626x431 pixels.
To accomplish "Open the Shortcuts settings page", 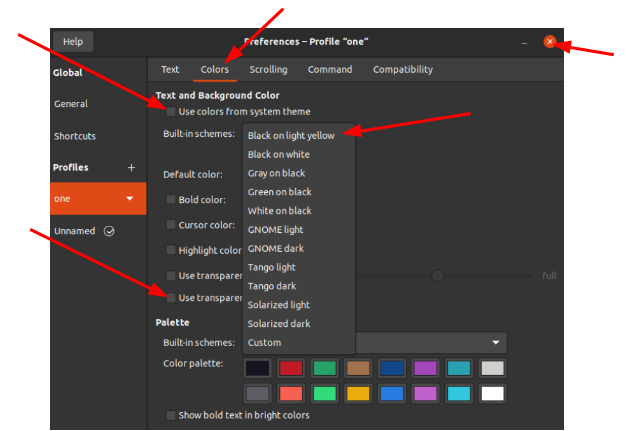I will (75, 136).
